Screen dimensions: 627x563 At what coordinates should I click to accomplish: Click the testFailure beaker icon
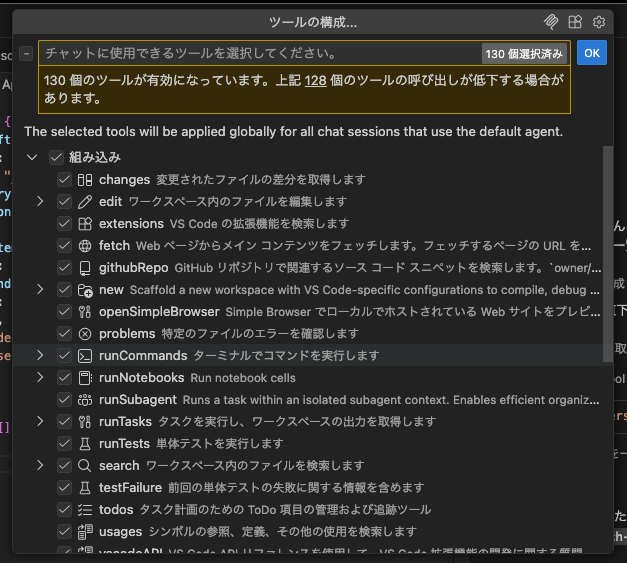click(85, 488)
